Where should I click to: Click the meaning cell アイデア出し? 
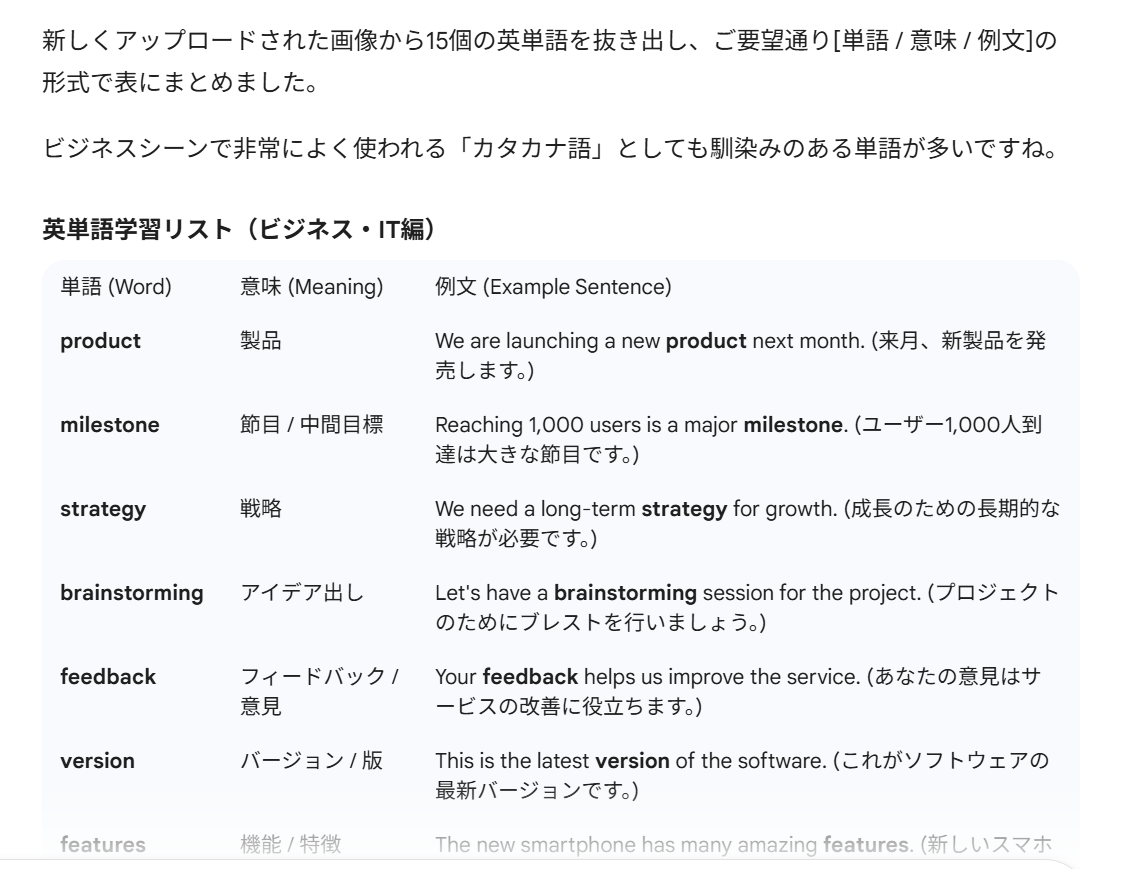302,592
